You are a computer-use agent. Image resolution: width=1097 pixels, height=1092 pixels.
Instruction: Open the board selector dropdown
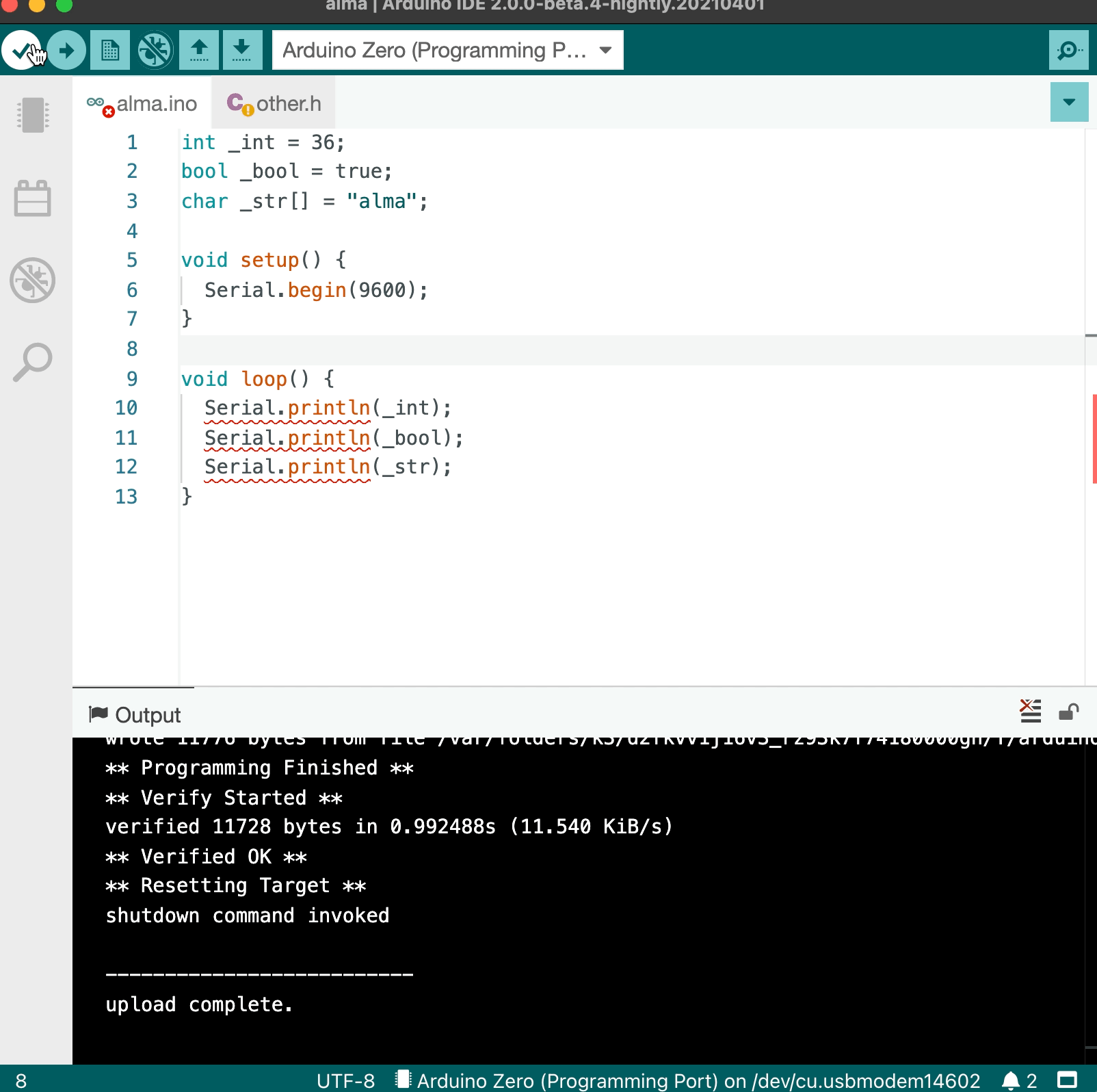pyautogui.click(x=448, y=50)
